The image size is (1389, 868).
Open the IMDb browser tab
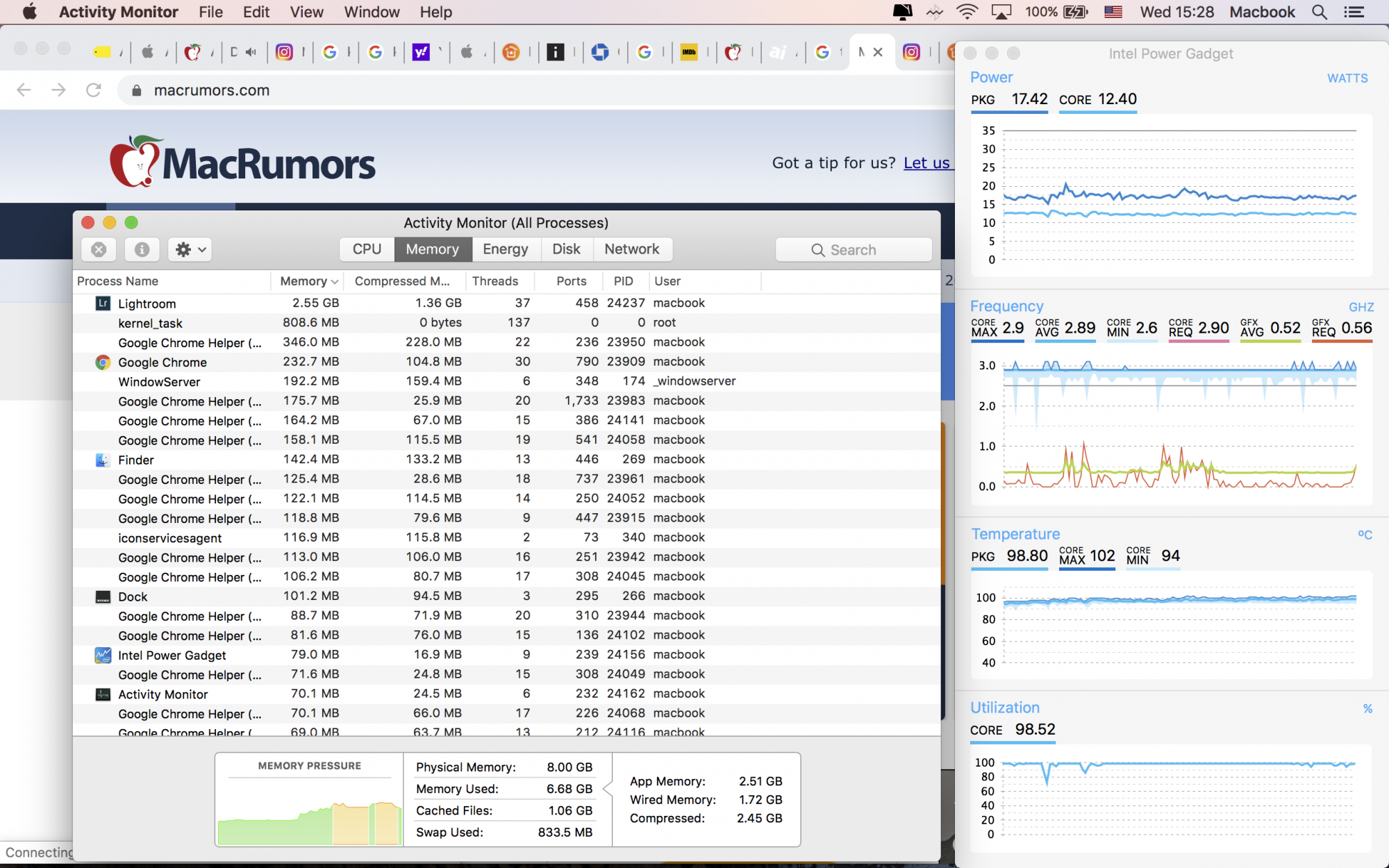[x=689, y=52]
